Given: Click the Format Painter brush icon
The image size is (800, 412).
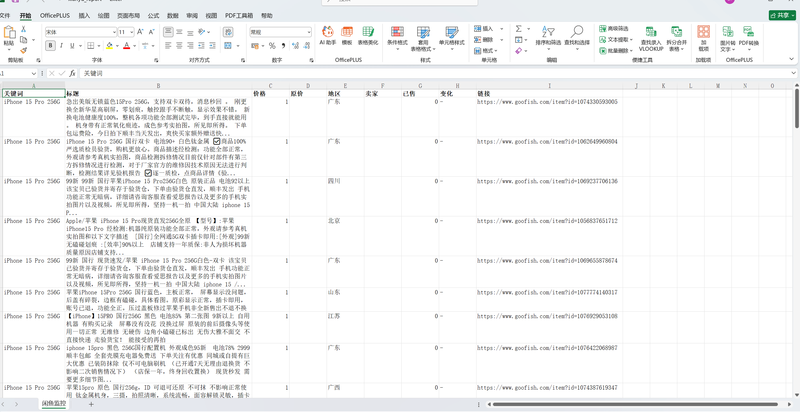Looking at the screenshot, I should point(23,50).
